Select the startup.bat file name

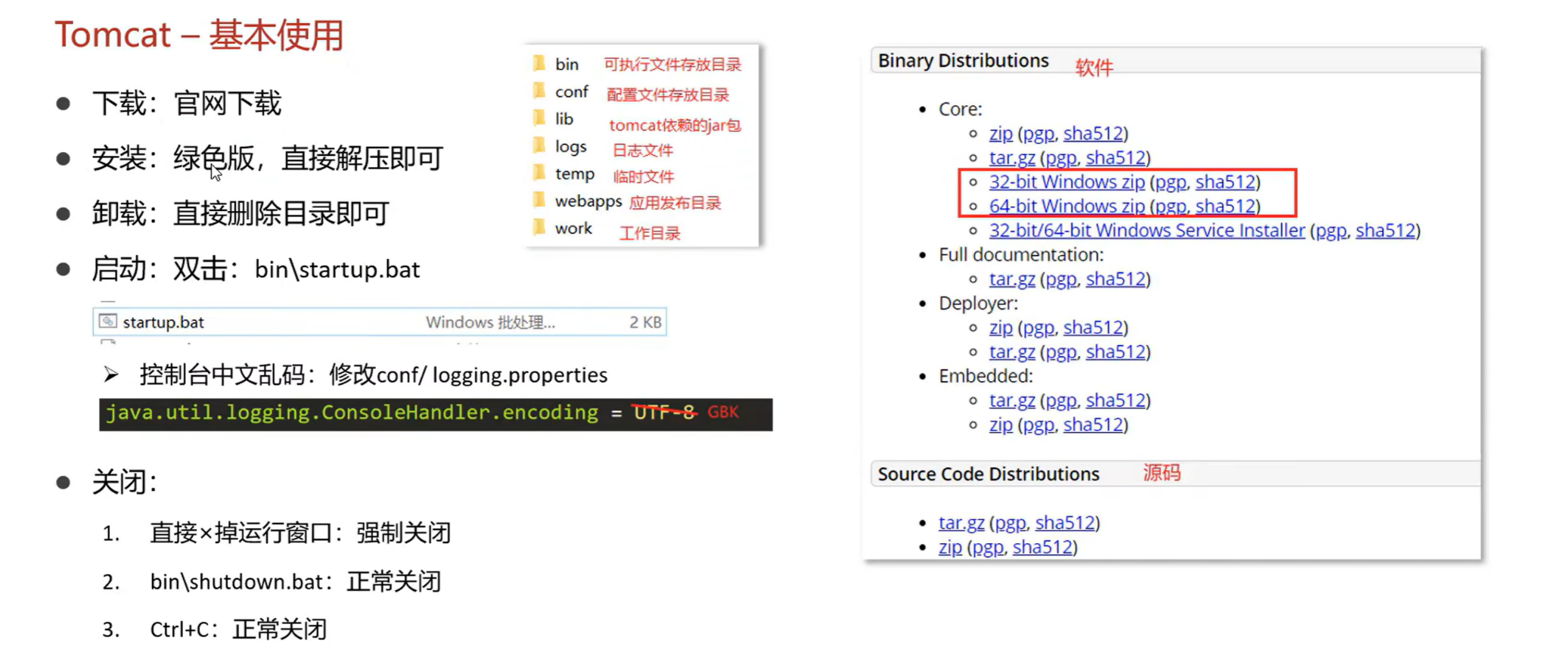[163, 322]
